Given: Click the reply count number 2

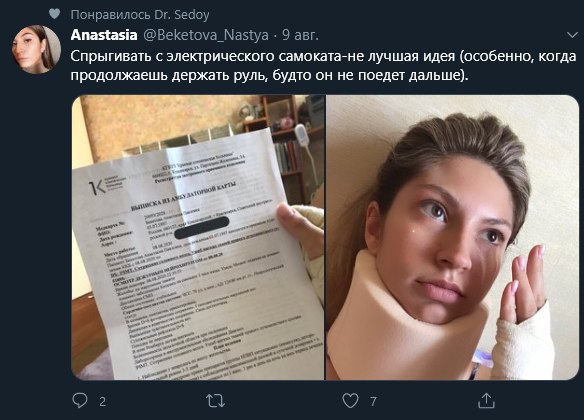Looking at the screenshot, I should (102, 401).
